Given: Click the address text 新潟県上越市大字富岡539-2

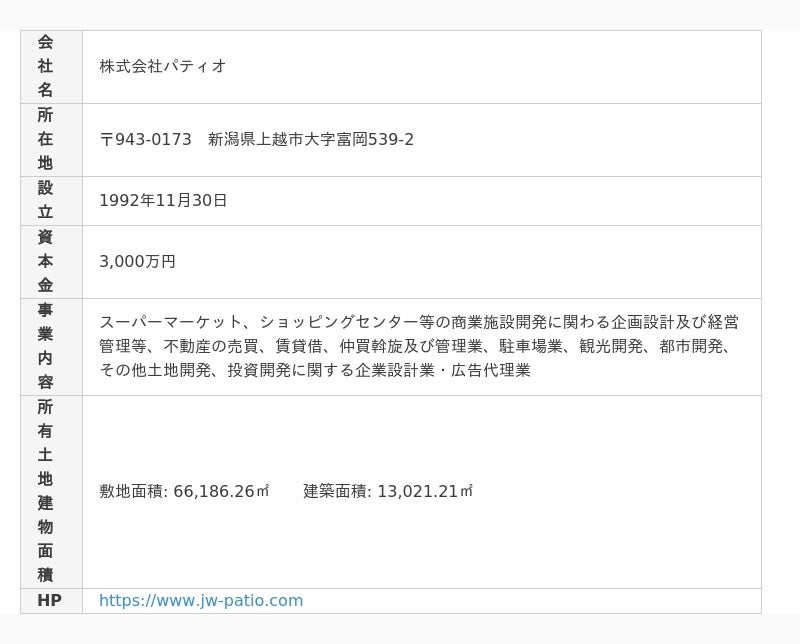Looking at the screenshot, I should (x=311, y=139).
